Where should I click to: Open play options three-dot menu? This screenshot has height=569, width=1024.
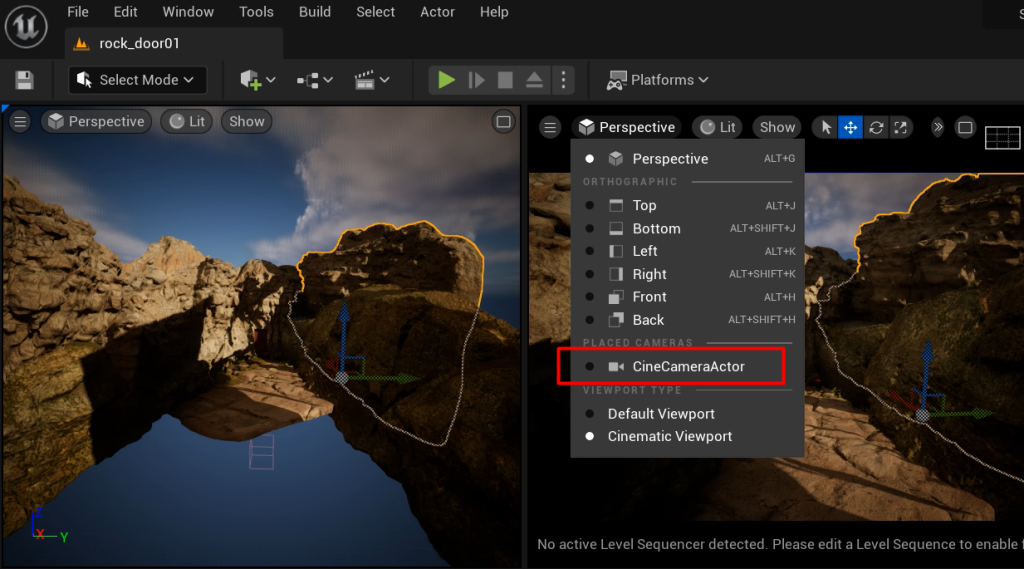[563, 80]
